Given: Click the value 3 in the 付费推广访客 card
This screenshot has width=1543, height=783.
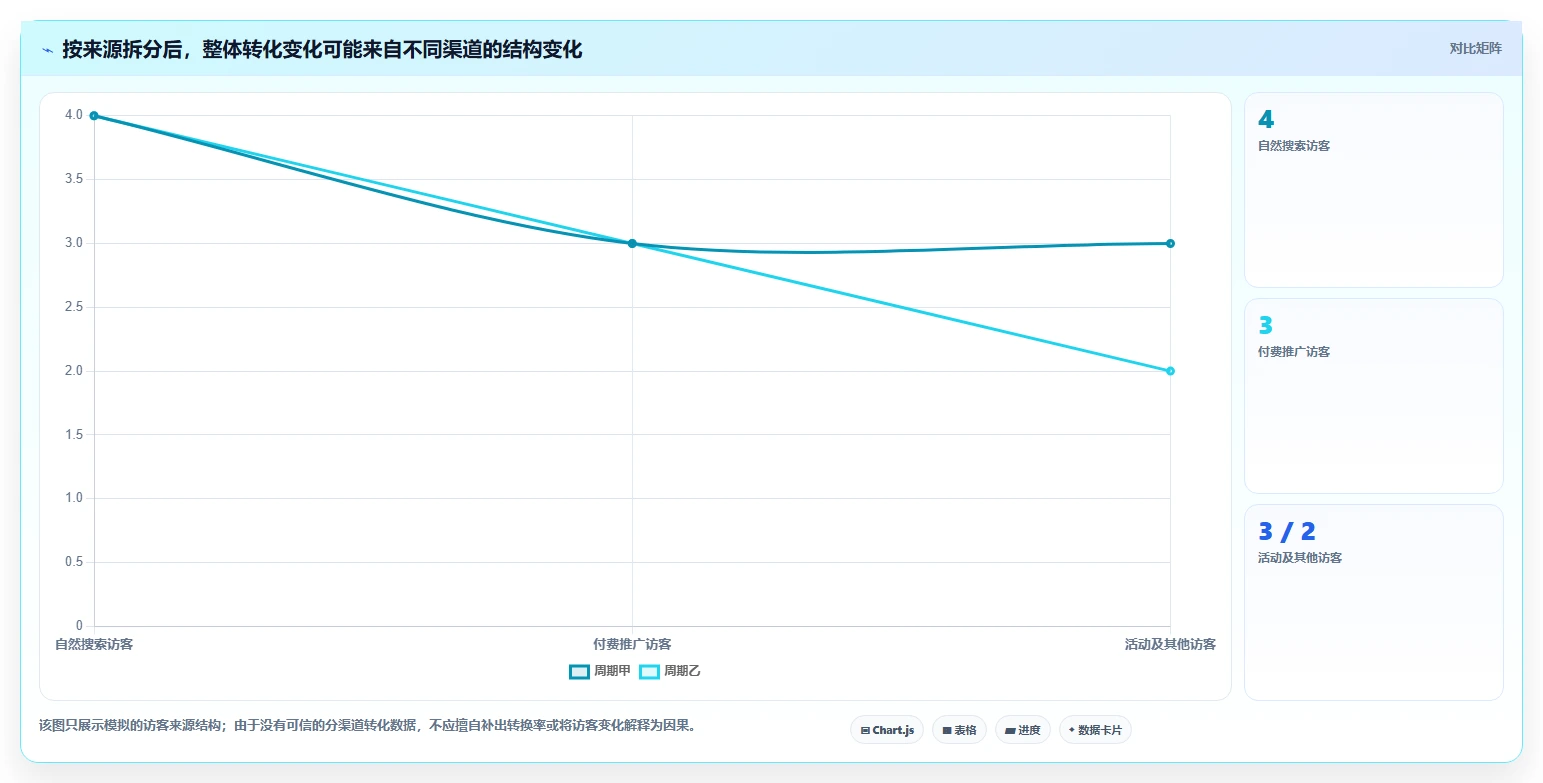Looking at the screenshot, I should (x=1266, y=325).
